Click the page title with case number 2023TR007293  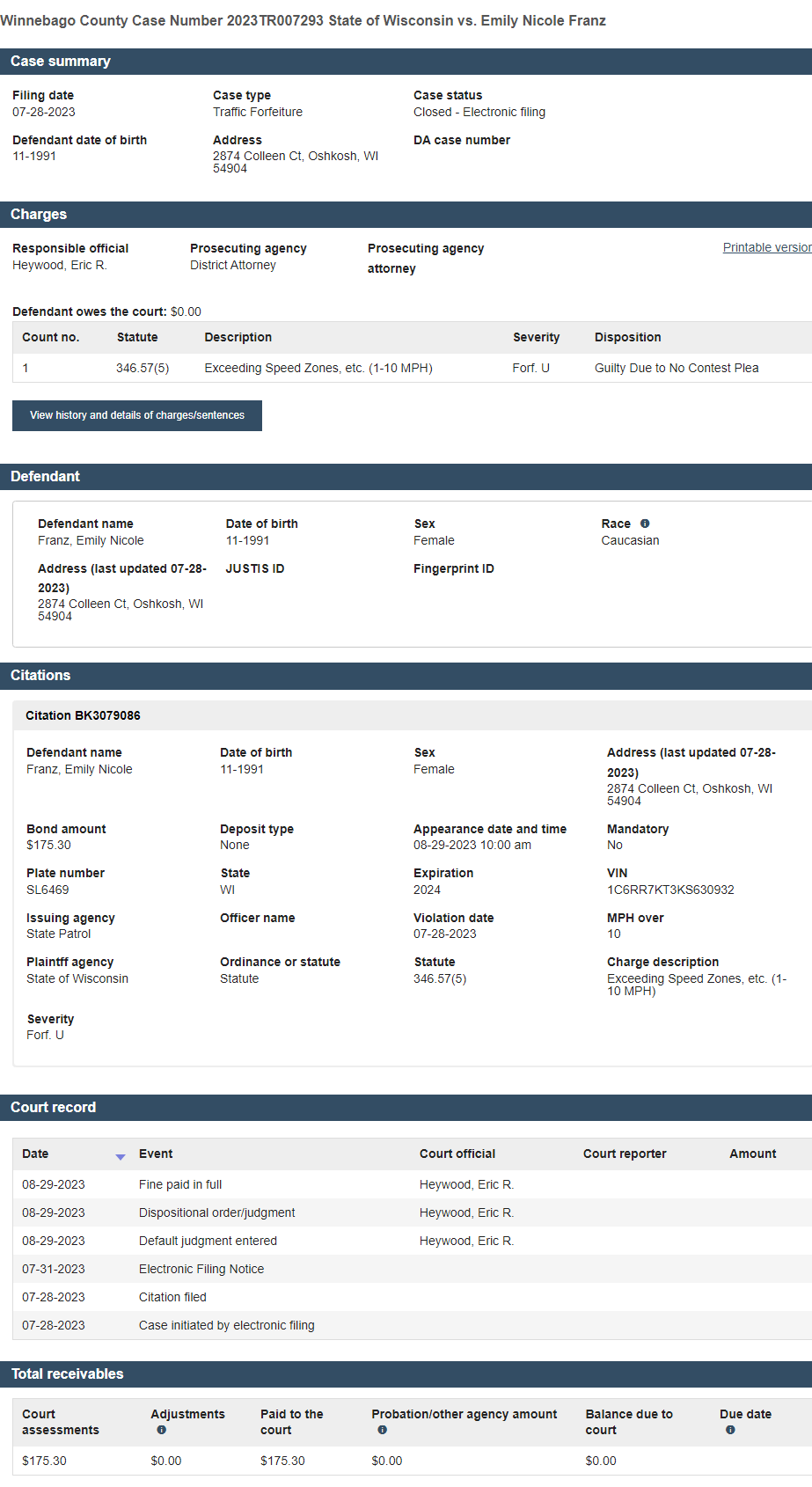[x=303, y=20]
